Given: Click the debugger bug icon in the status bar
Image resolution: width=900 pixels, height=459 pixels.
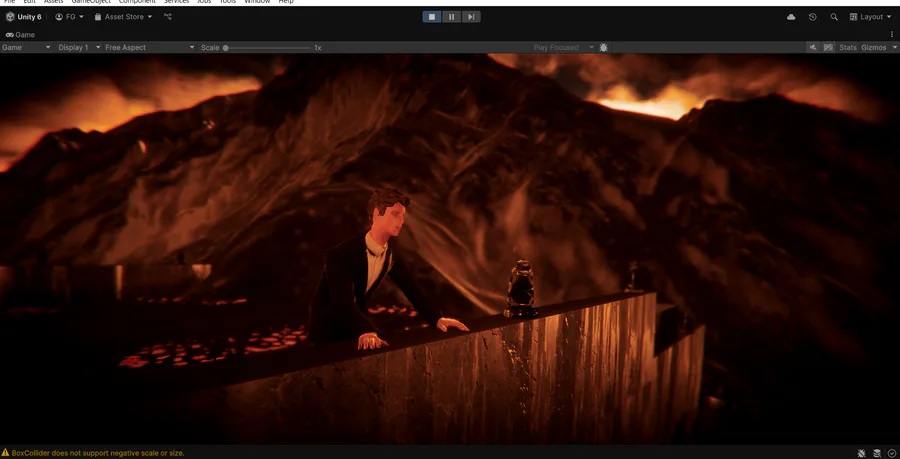Looking at the screenshot, I should pyautogui.click(x=862, y=453).
